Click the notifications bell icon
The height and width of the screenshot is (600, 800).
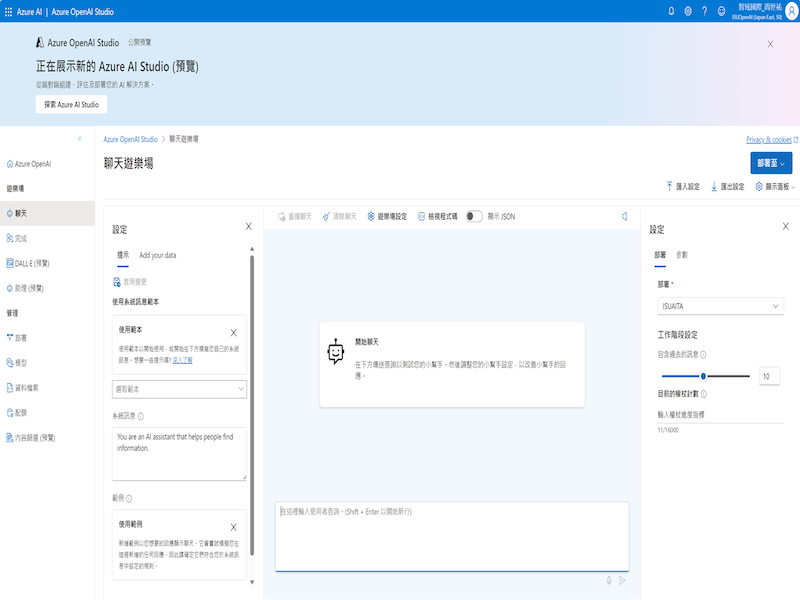click(x=671, y=11)
